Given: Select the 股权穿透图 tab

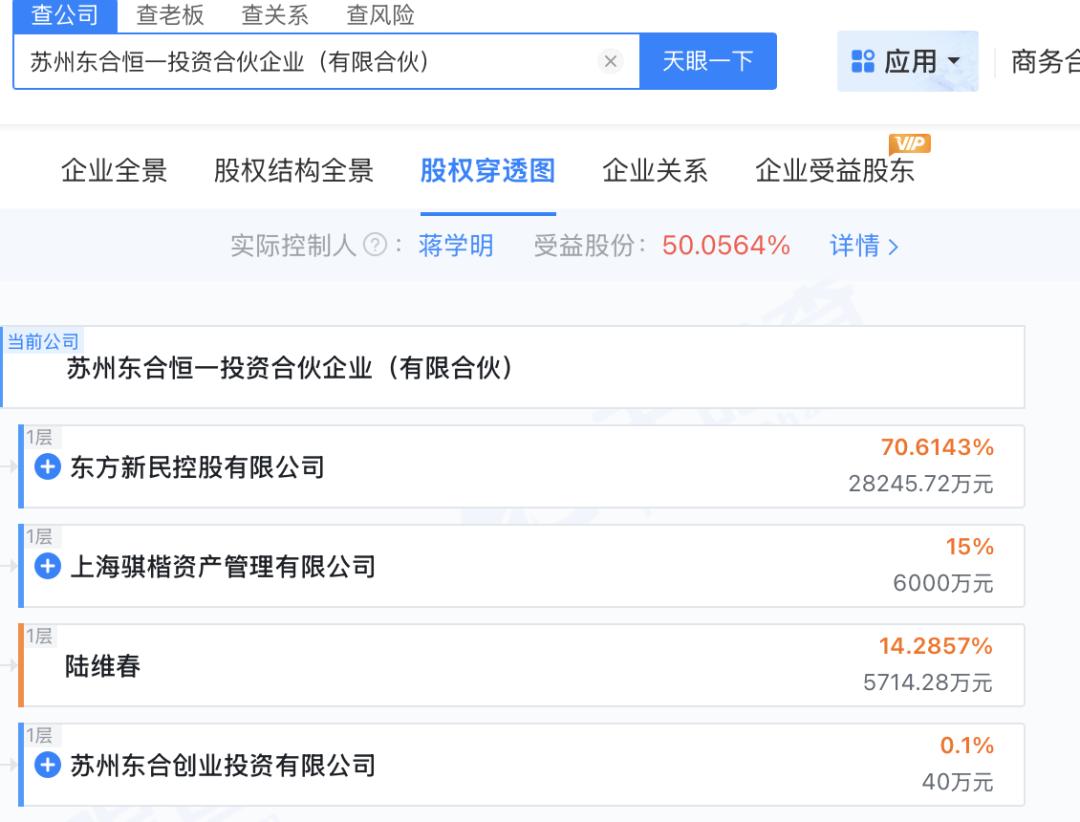Looking at the screenshot, I should pos(488,170).
